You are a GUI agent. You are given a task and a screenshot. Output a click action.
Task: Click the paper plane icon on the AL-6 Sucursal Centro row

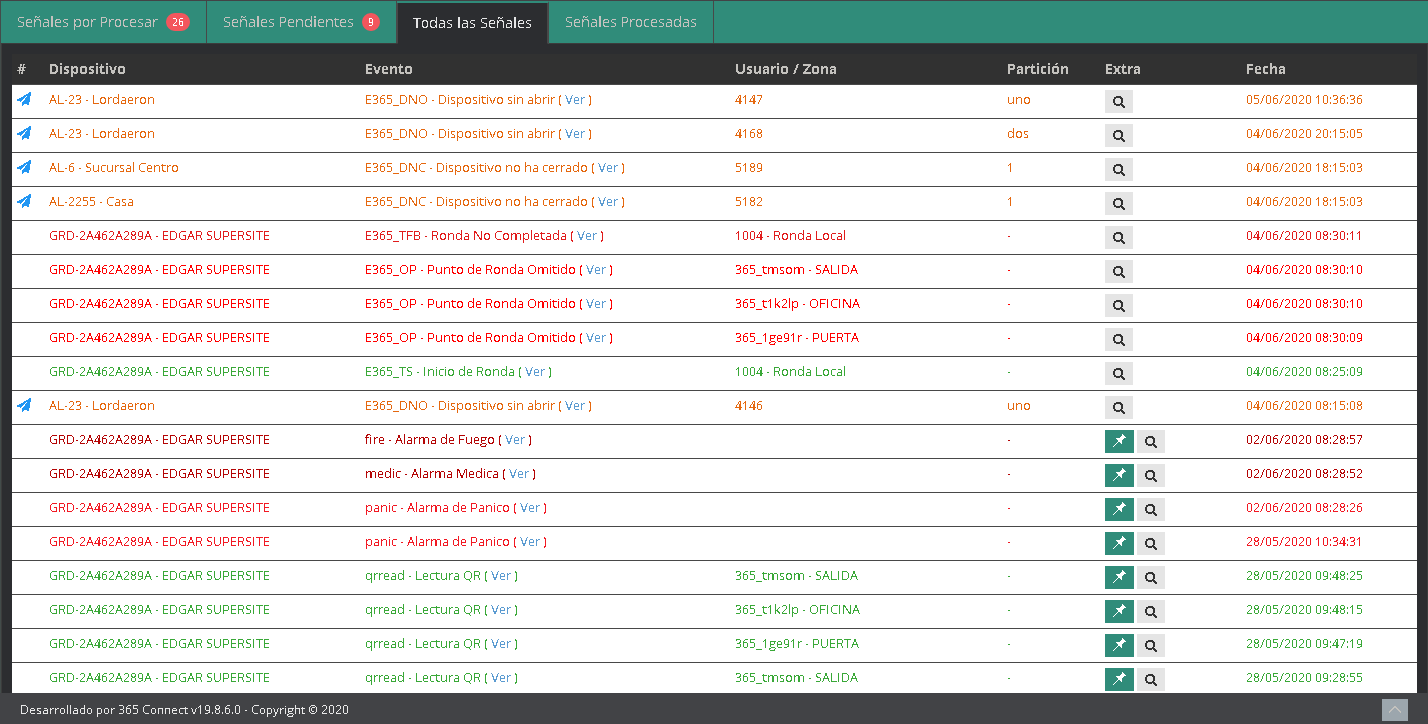pos(24,167)
